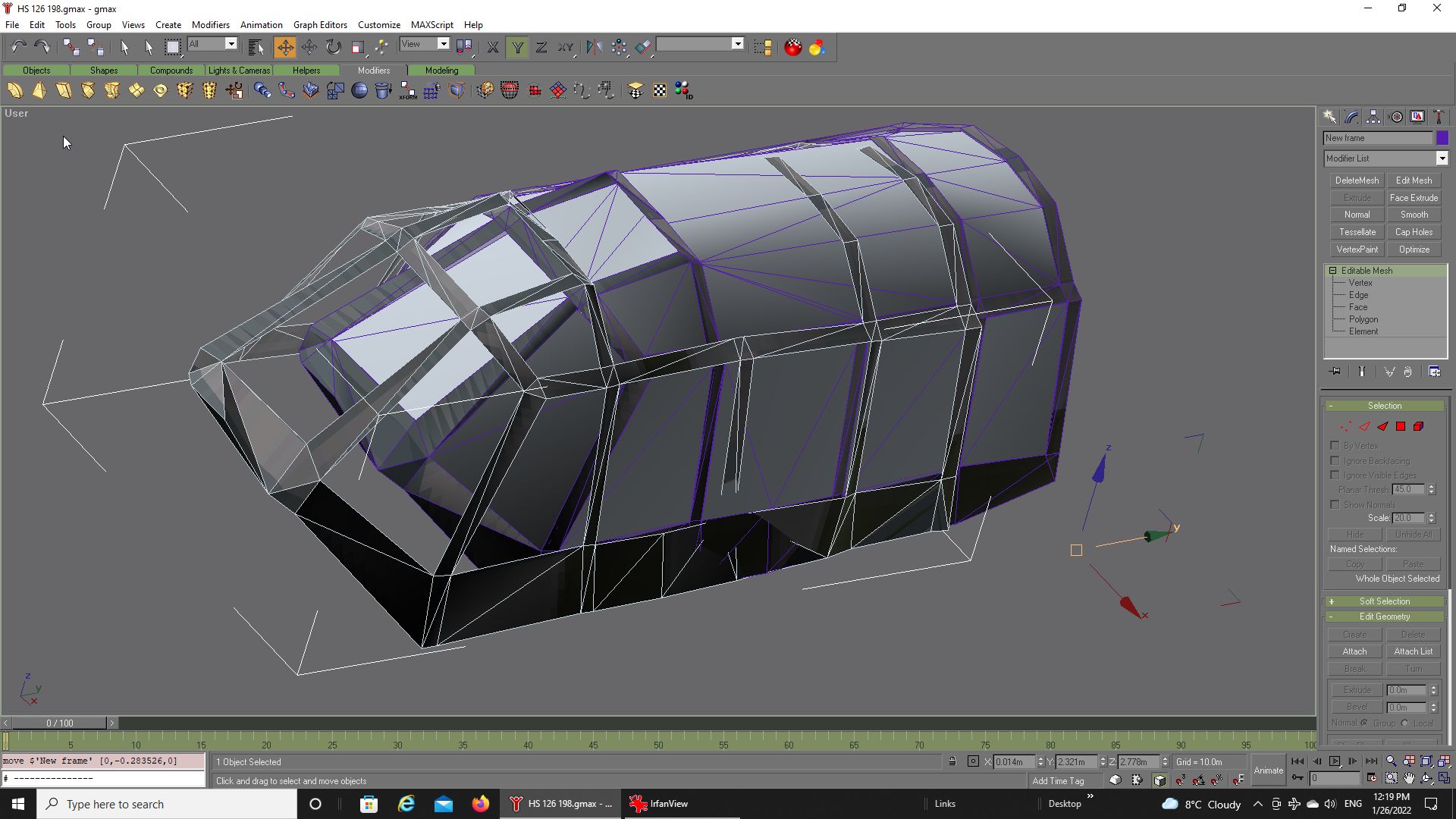Open the Graph Editors menu
The height and width of the screenshot is (819, 1456).
coord(319,25)
